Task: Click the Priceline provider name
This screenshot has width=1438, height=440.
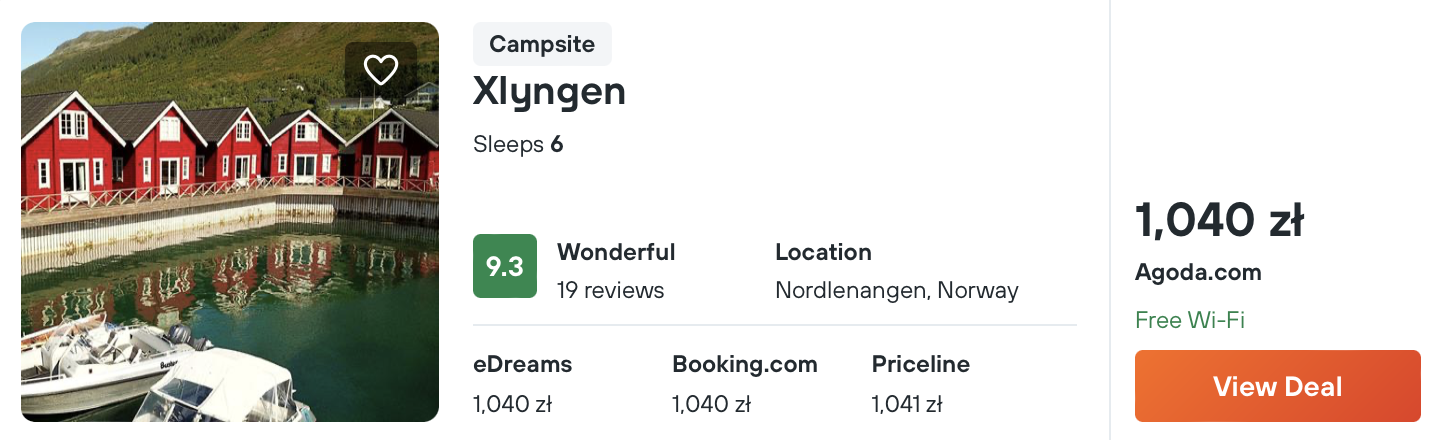Action: tap(921, 365)
